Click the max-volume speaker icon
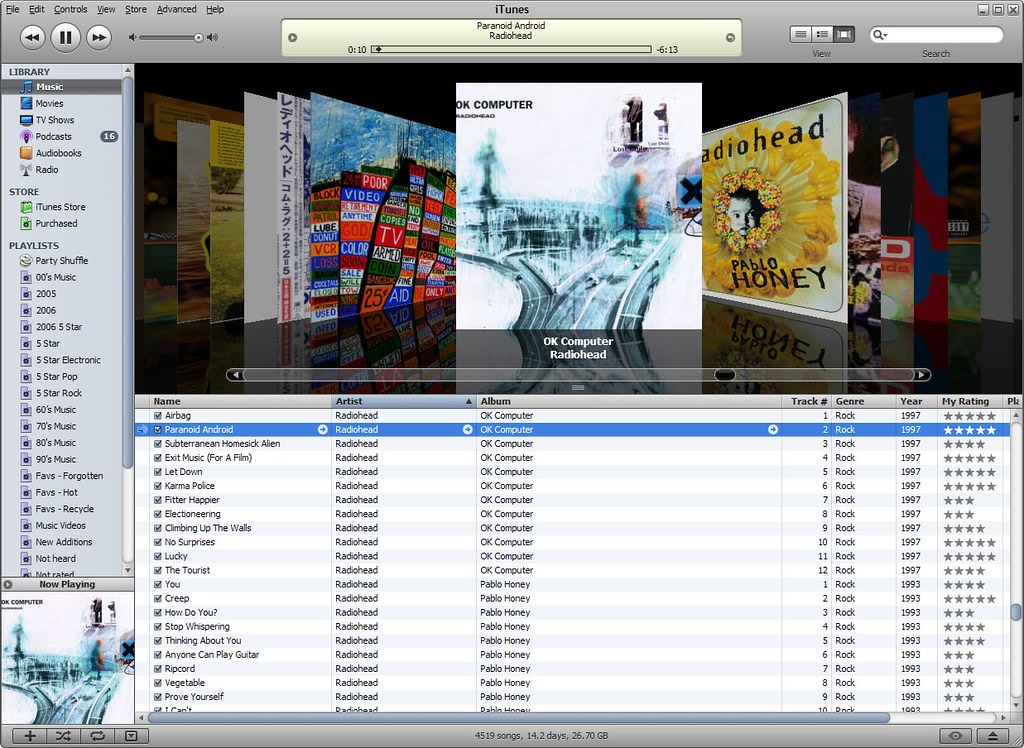The height and width of the screenshot is (748, 1024). (212, 37)
